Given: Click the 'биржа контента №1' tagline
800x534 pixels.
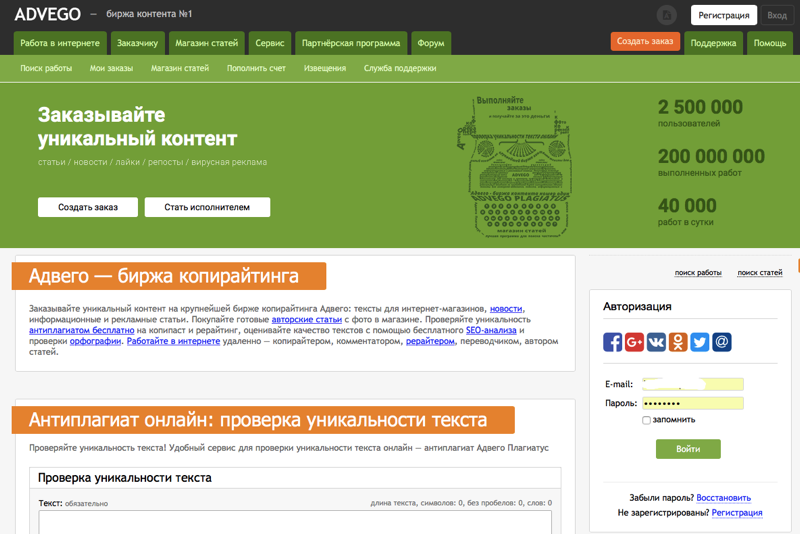Looking at the screenshot, I should coord(149,14).
